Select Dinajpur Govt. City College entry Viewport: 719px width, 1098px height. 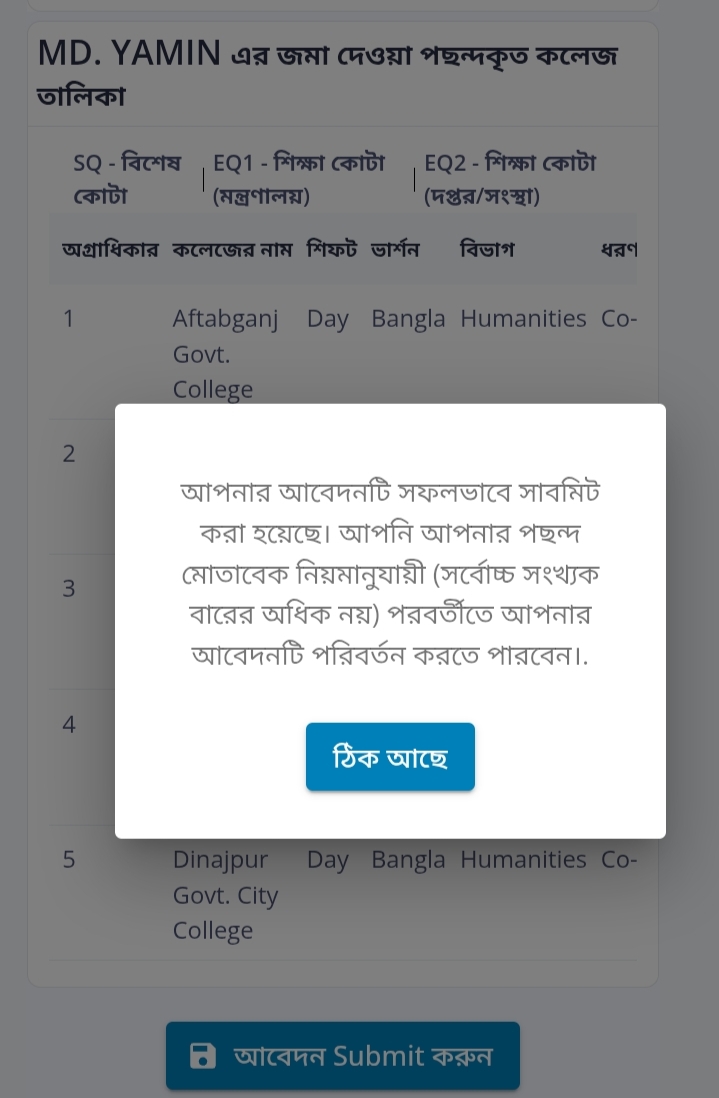[x=225, y=894]
